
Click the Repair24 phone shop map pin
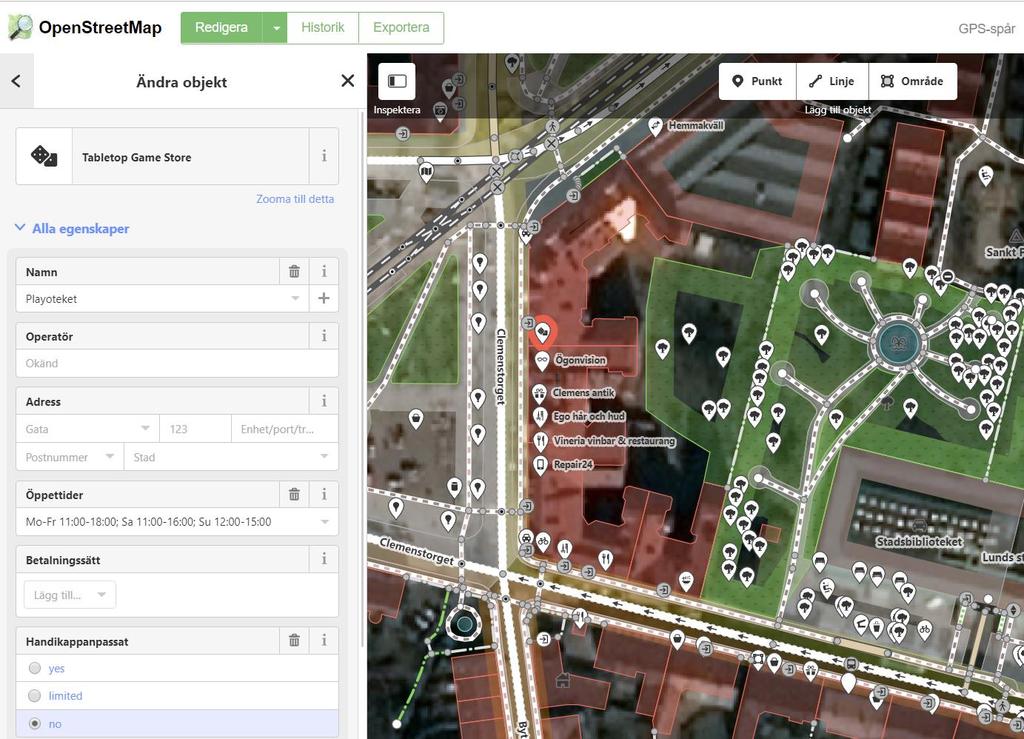(x=540, y=465)
